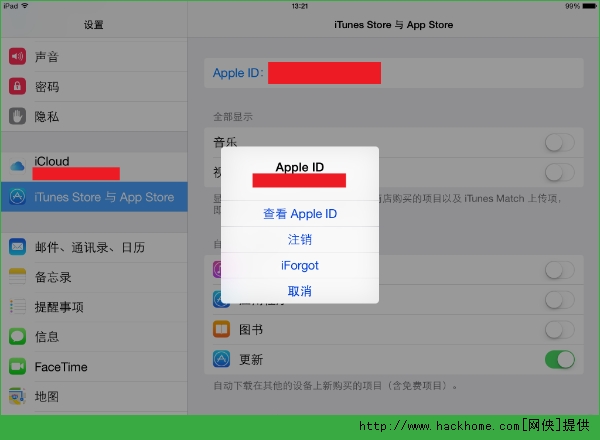Open iCloud settings
This screenshot has width=600, height=440.
(94, 166)
